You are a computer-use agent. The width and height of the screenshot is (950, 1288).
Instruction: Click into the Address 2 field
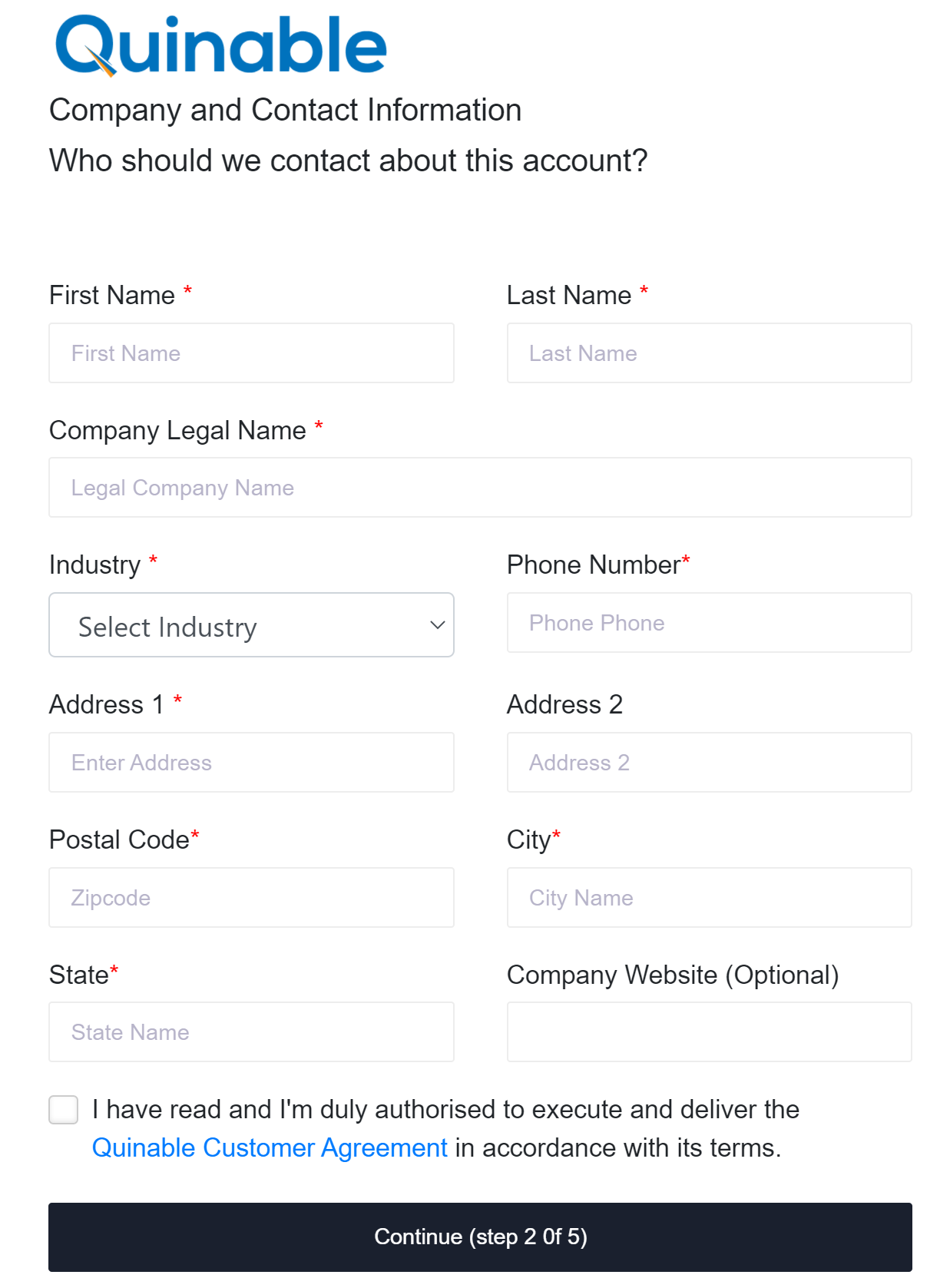pos(709,763)
